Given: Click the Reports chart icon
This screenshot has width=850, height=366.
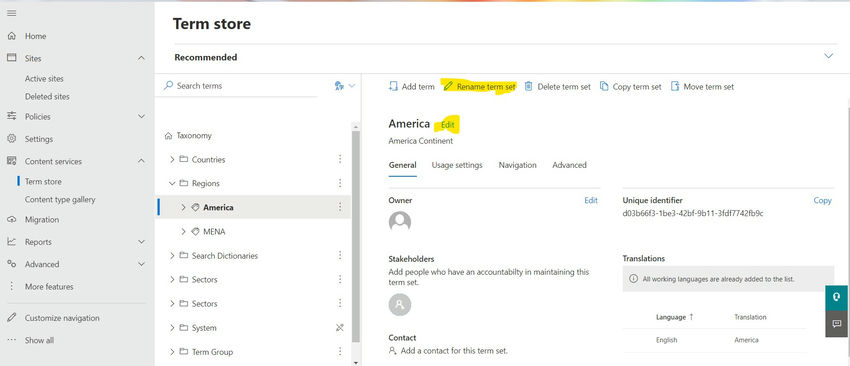Looking at the screenshot, I should pyautogui.click(x=11, y=242).
